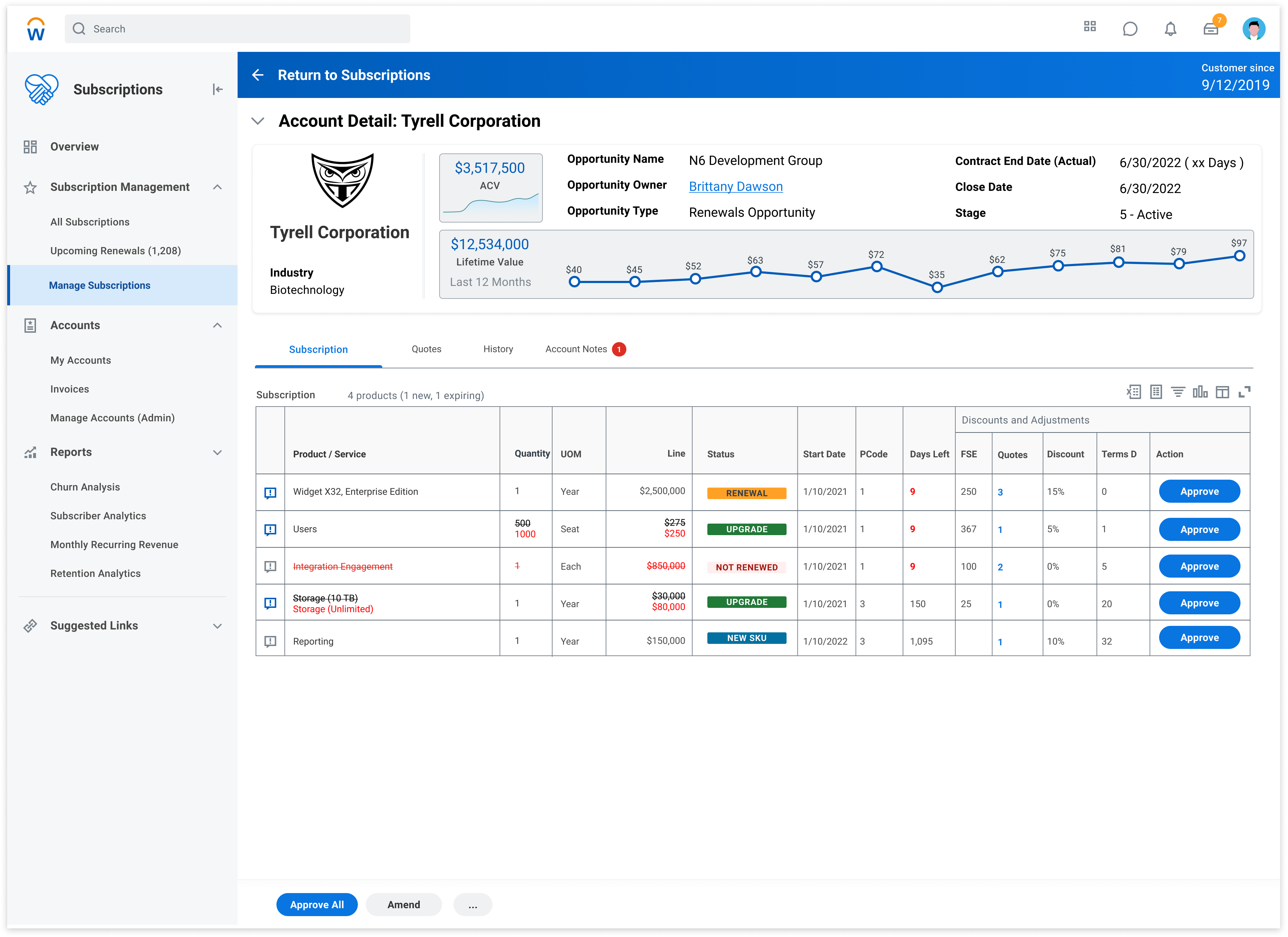Click the Accounts building icon
1288x937 pixels.
pos(30,326)
